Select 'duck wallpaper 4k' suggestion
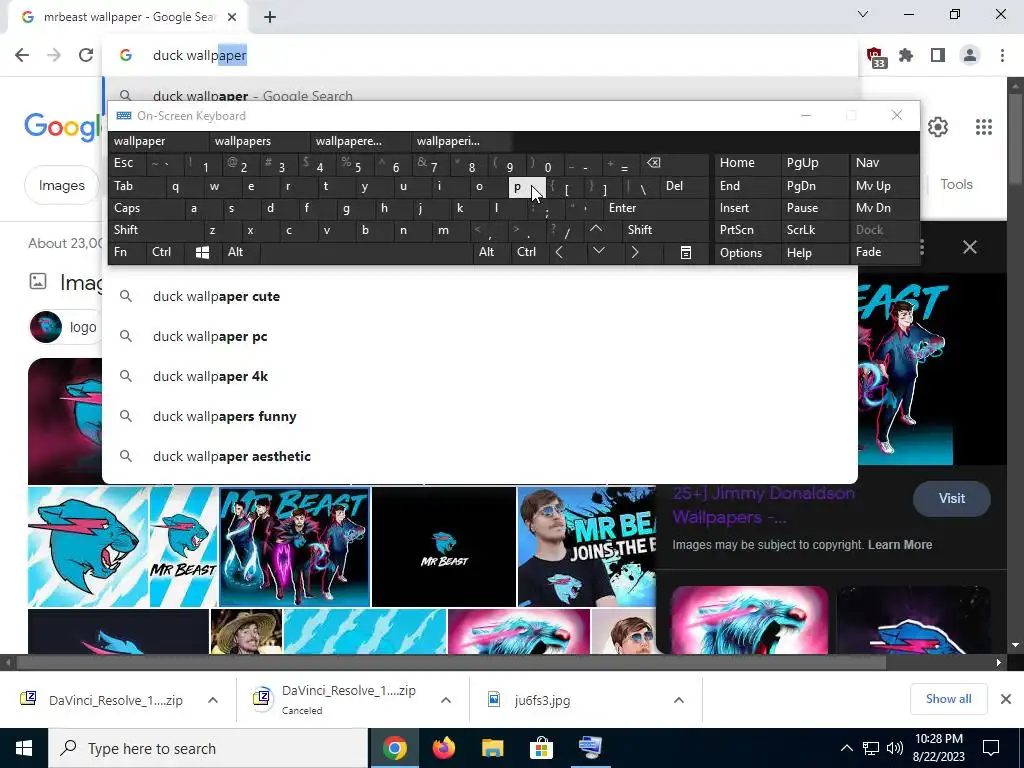 (480, 376)
